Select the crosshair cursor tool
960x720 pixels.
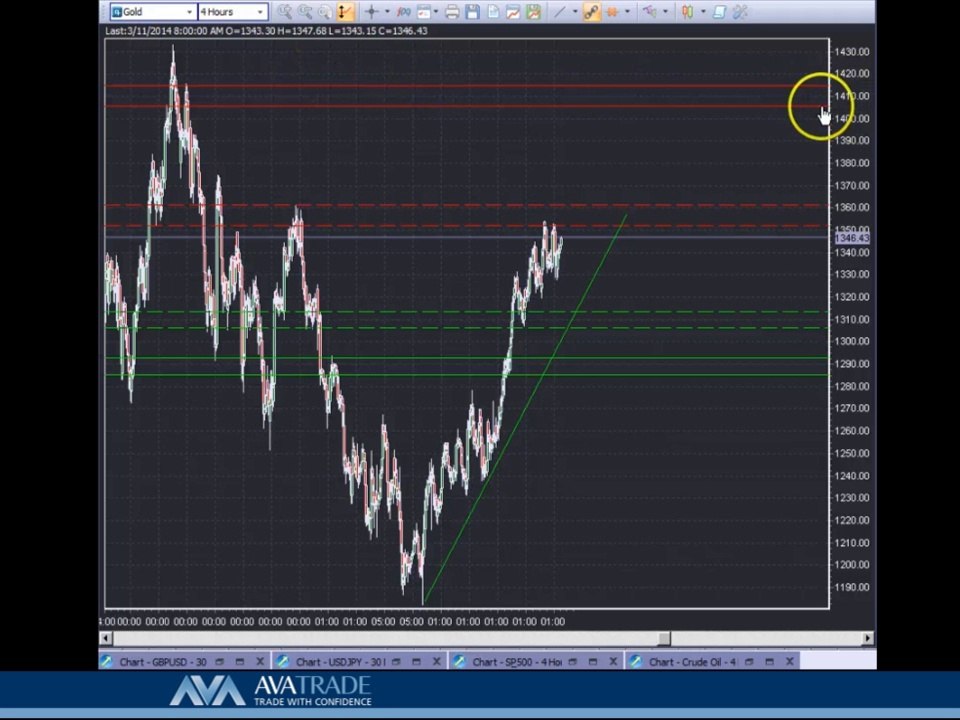click(x=372, y=12)
